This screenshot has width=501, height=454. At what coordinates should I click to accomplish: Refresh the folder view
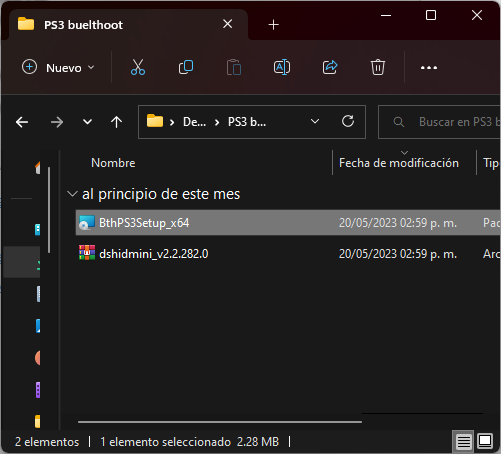[348, 121]
